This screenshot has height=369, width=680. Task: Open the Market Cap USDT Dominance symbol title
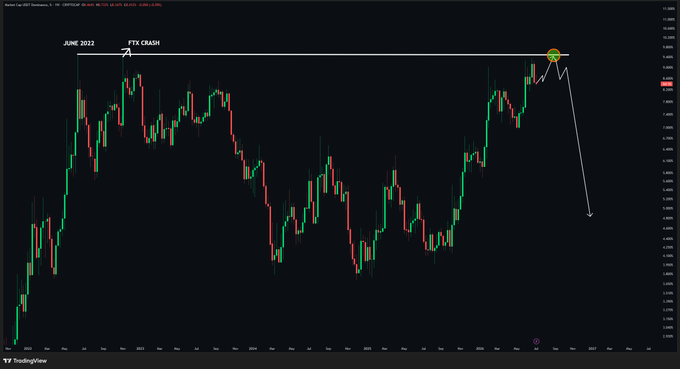click(27, 5)
